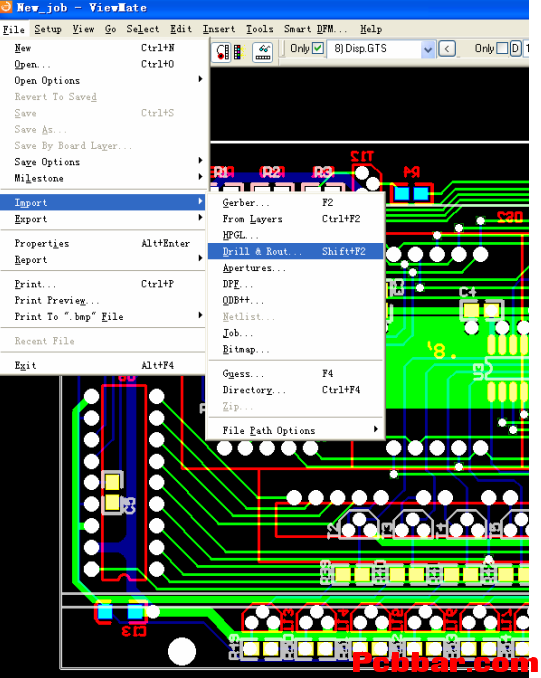Choose Print... from the File menu
Image resolution: width=541 pixels, height=678 pixels.
102,284
